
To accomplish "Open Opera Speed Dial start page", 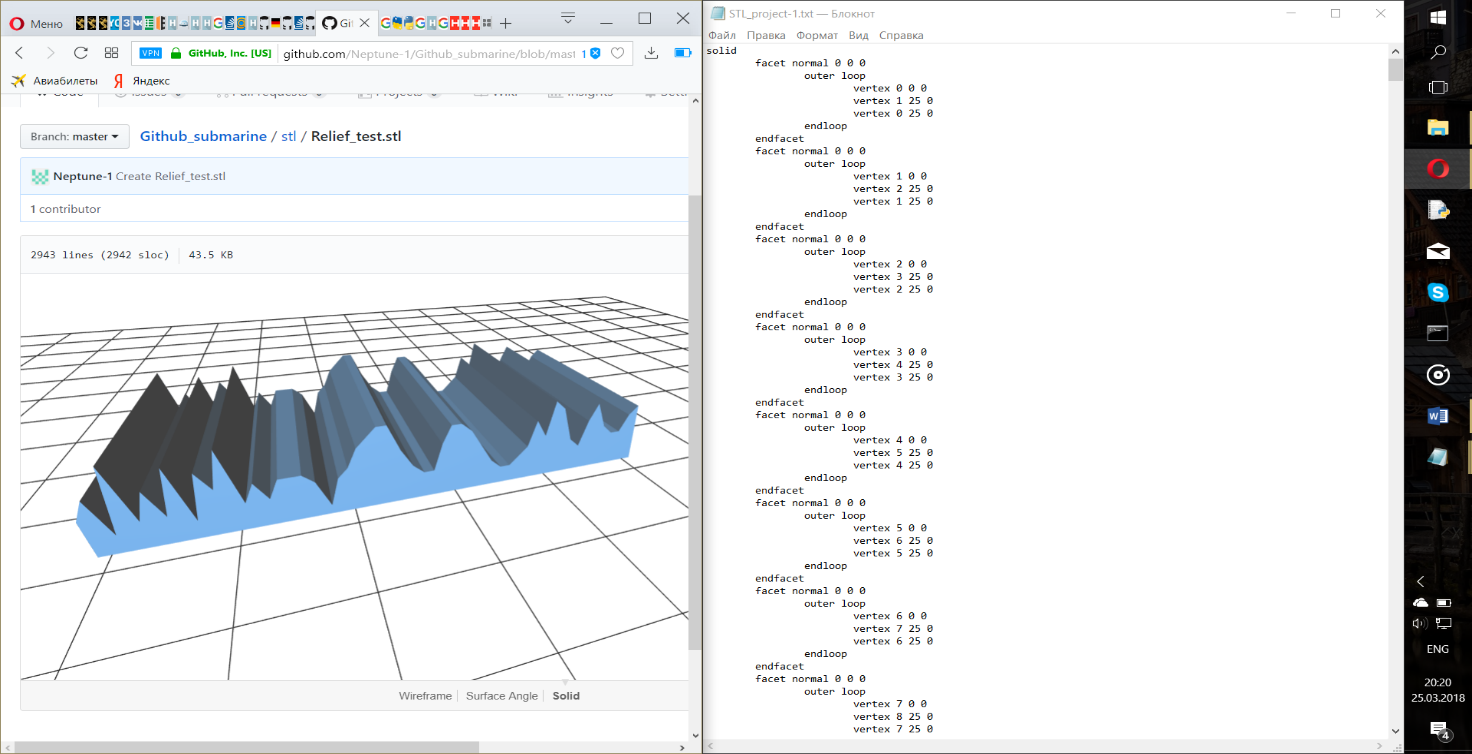I will click(x=111, y=53).
